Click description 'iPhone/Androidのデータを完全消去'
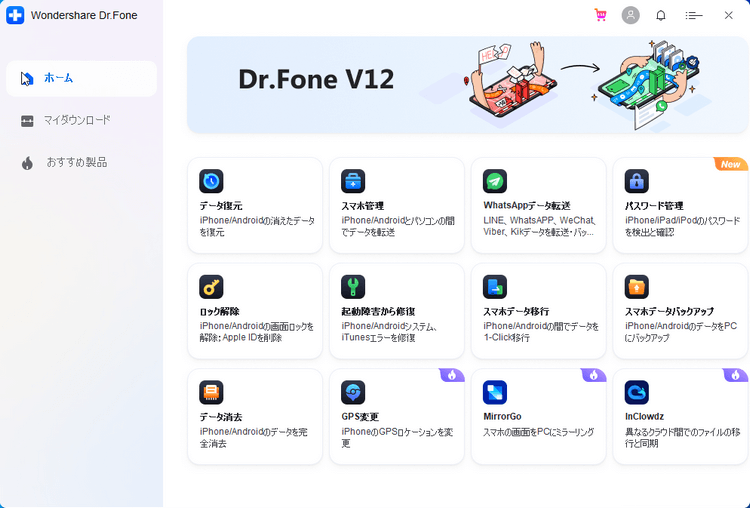 click(253, 438)
